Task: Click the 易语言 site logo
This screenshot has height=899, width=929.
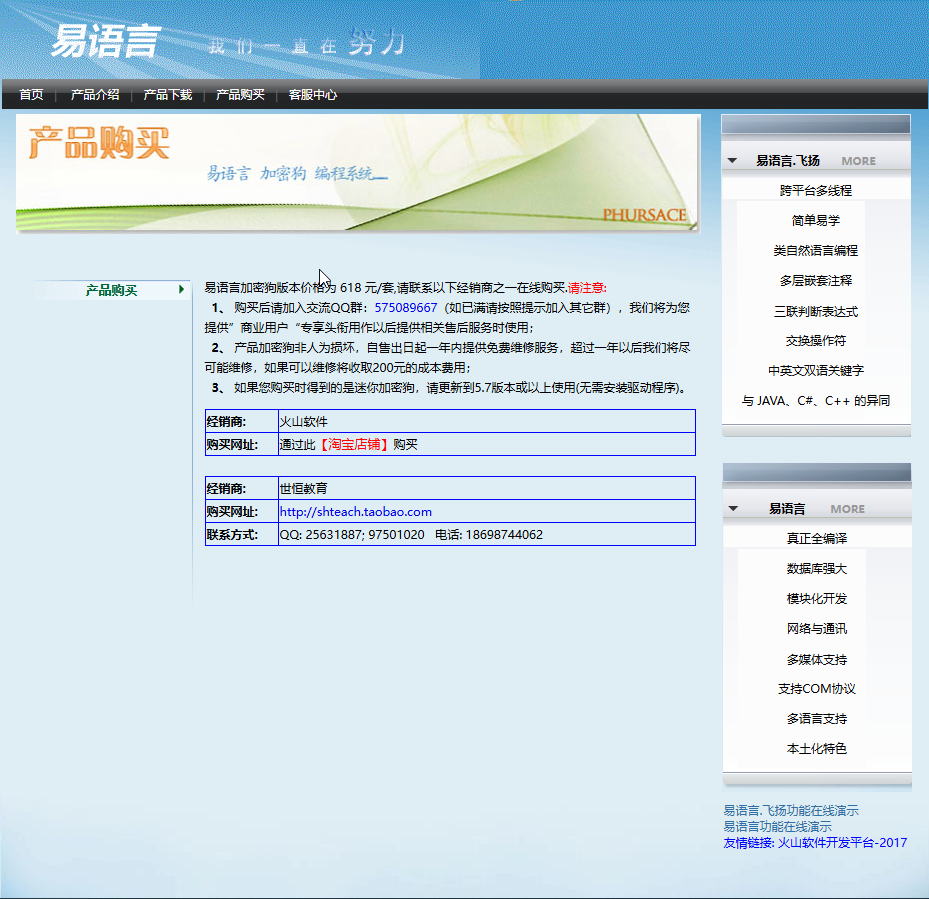Action: click(104, 42)
